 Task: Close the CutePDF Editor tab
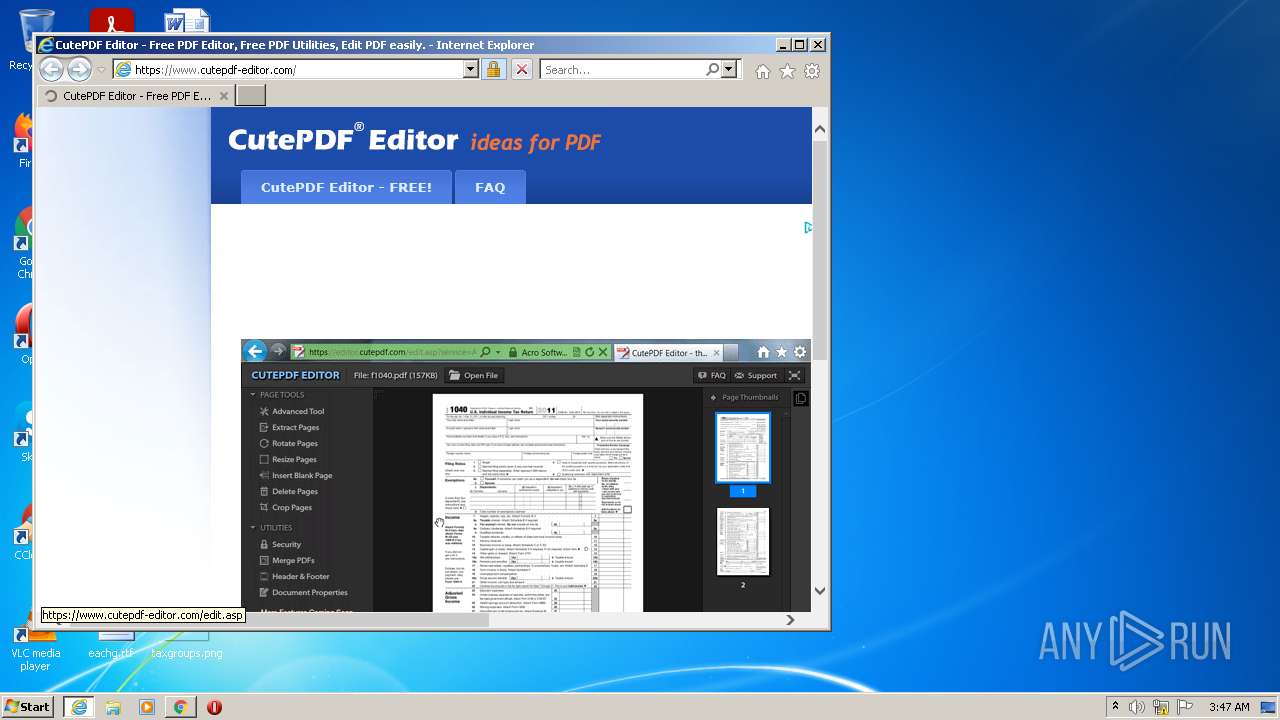(x=223, y=96)
